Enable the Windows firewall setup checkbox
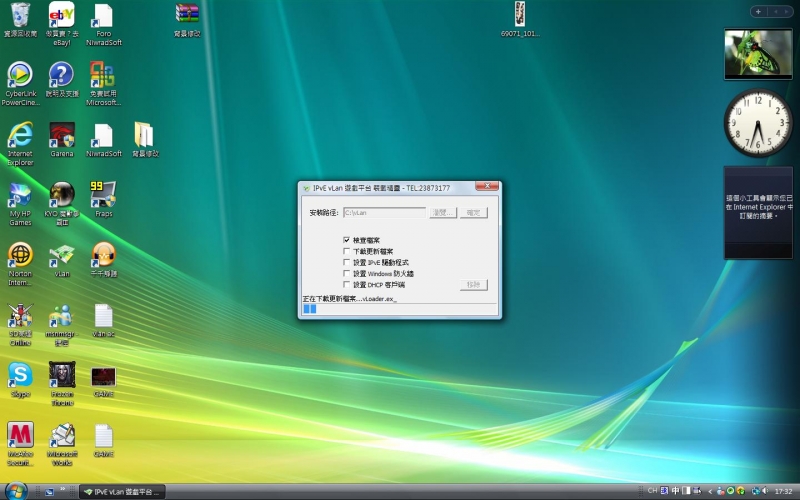Screen dimensions: 800x500 click(x=347, y=273)
